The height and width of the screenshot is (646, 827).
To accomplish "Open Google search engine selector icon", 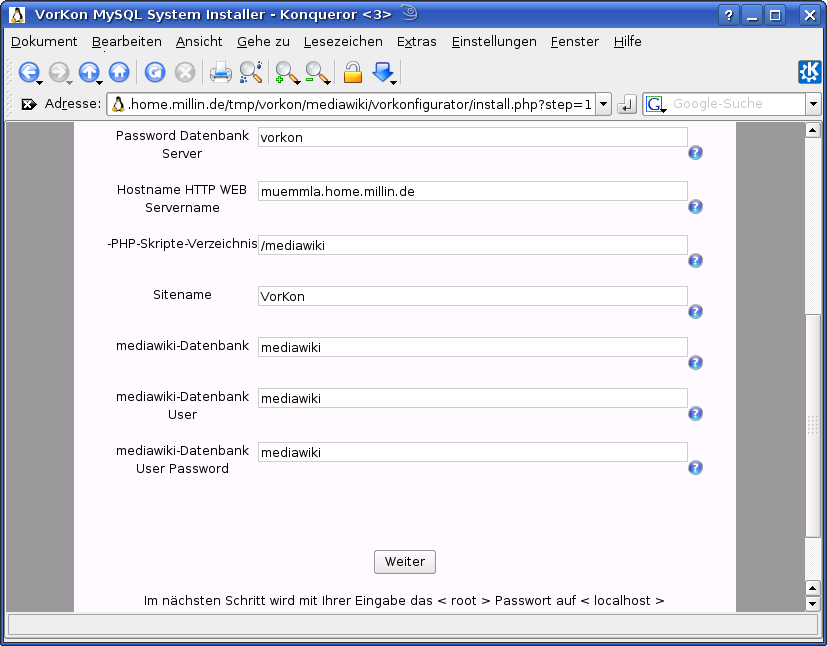I will point(656,104).
